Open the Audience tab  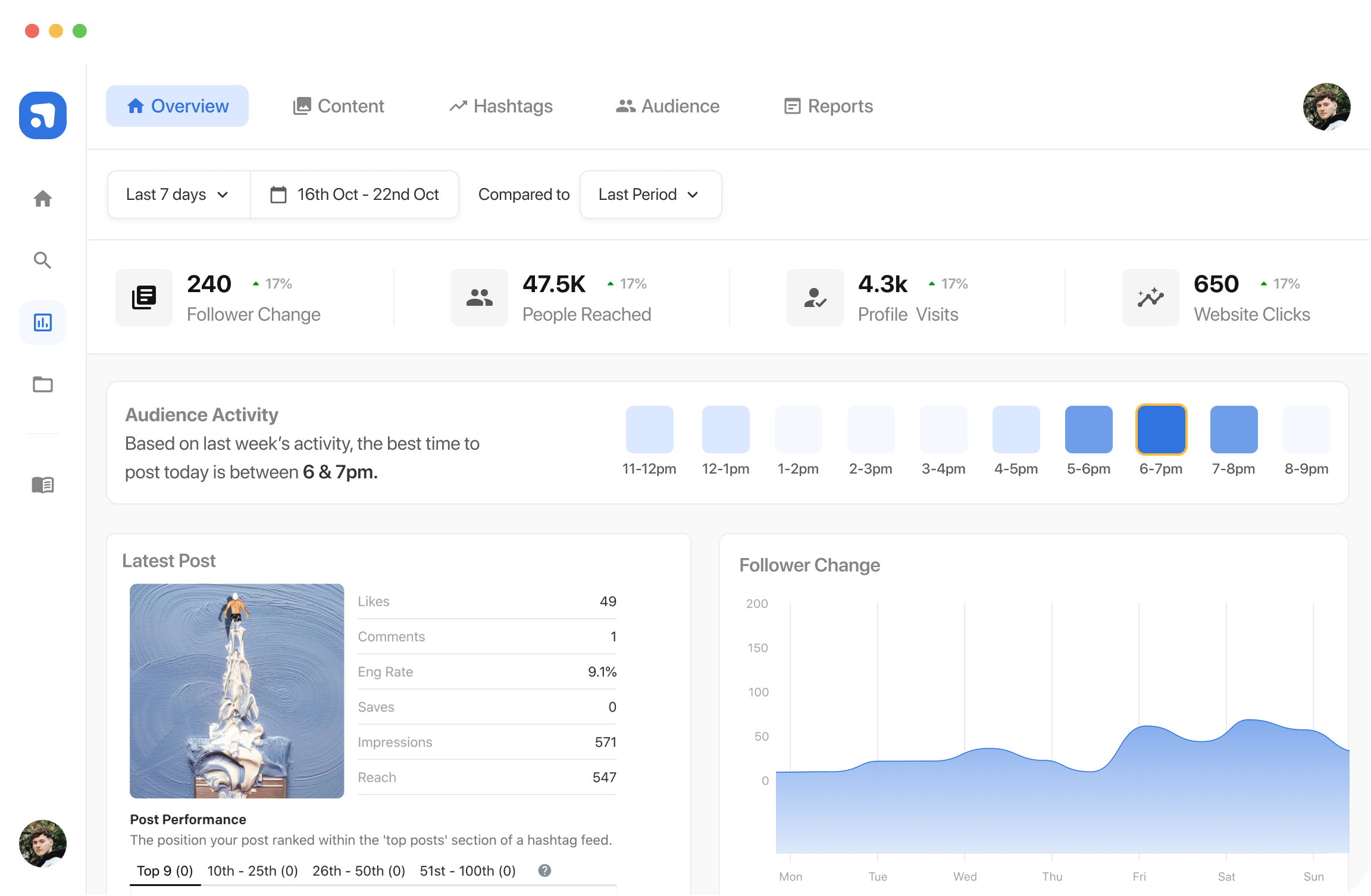(667, 106)
